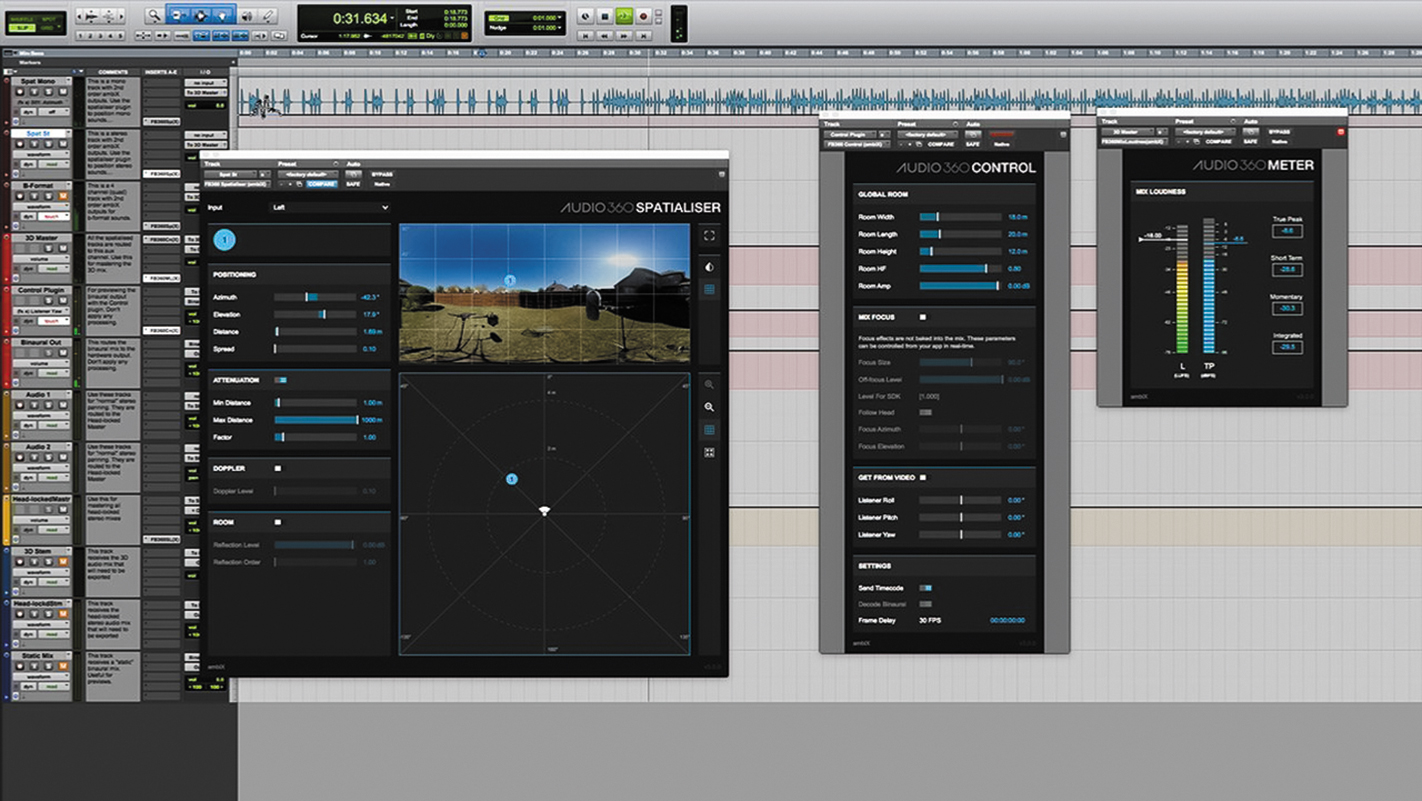
Task: Click COMPARE in Control plugin header
Action: coord(941,144)
